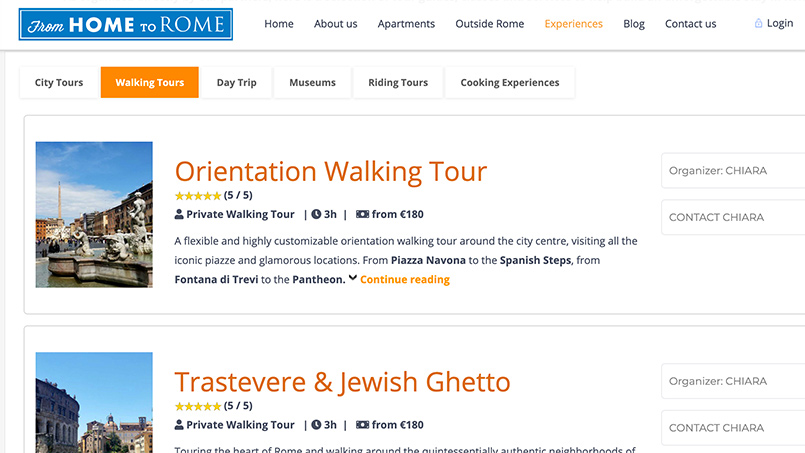The width and height of the screenshot is (805, 453).
Task: Go to Apartments in the navigation
Action: tap(406, 24)
